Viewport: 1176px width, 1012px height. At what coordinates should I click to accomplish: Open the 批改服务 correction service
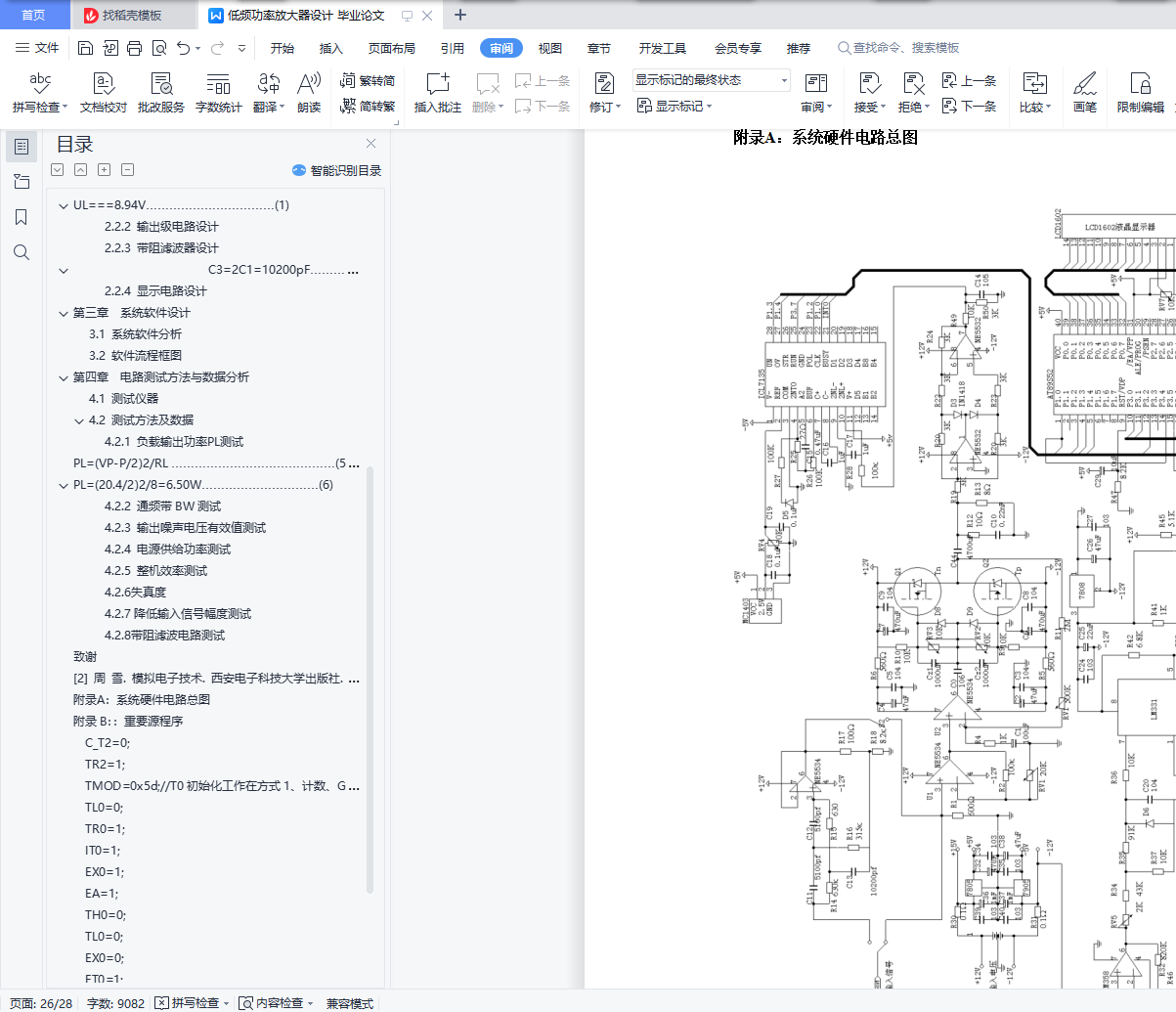click(161, 93)
